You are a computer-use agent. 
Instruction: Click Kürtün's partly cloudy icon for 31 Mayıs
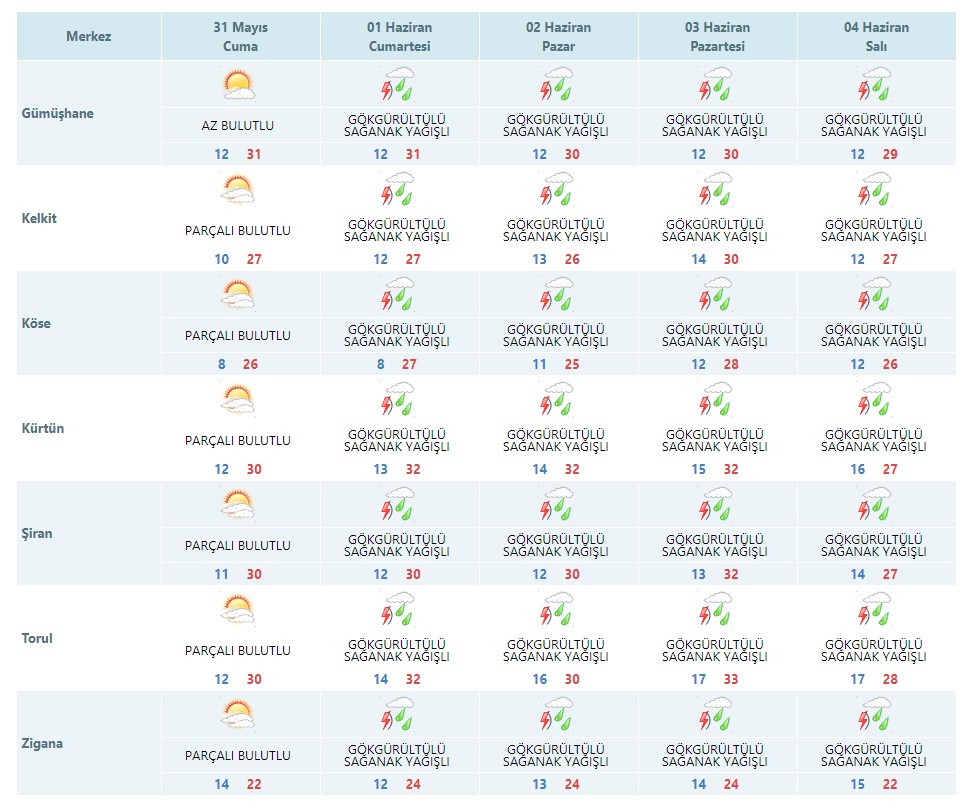[238, 400]
